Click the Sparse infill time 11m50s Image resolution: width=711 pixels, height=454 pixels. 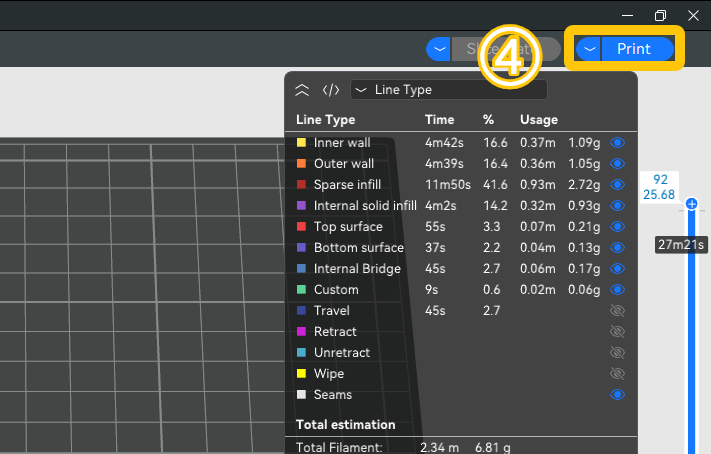[448, 185]
